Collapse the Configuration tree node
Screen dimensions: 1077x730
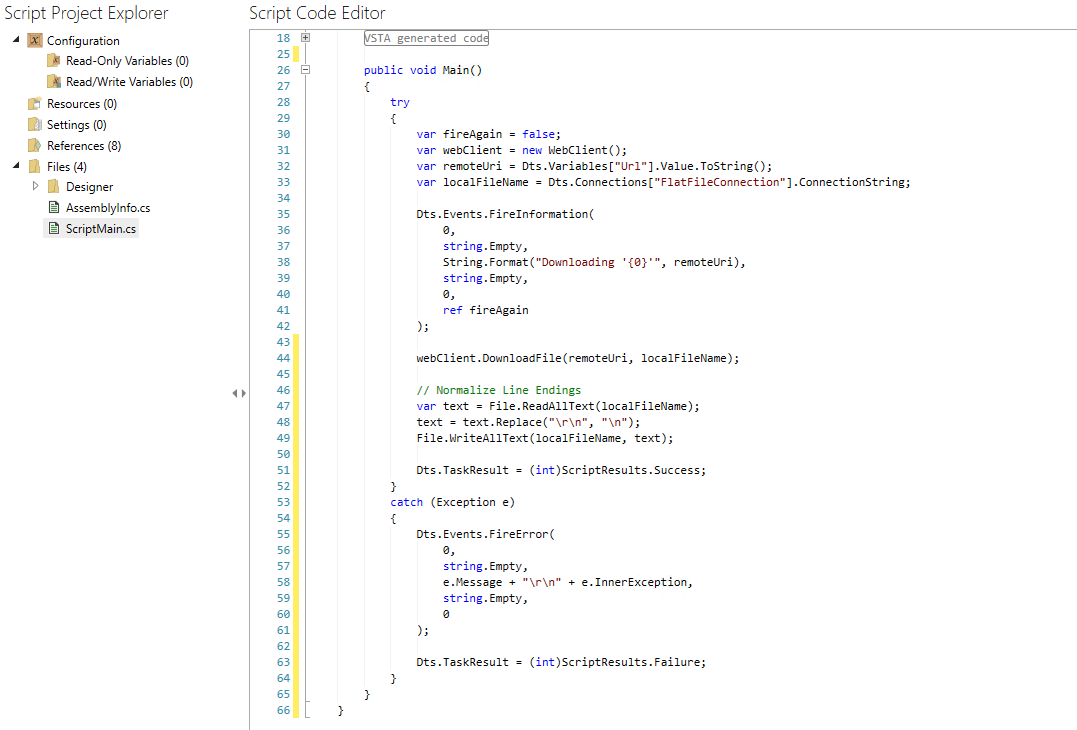[14, 40]
